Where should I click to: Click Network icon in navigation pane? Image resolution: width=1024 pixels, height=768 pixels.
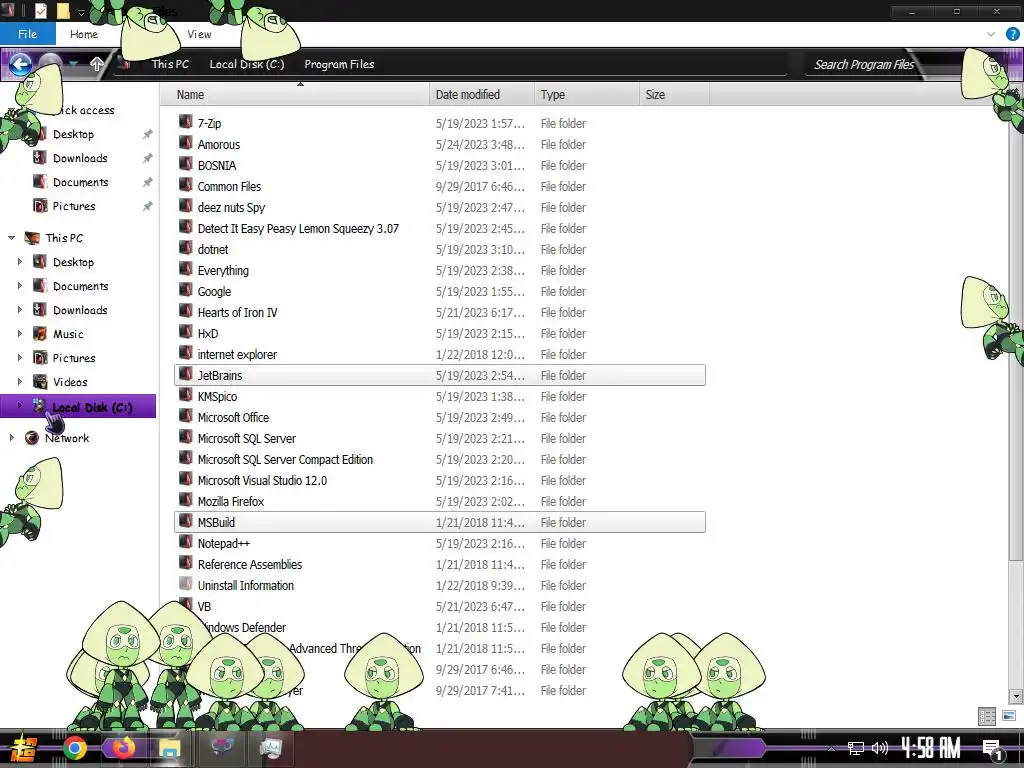(31, 438)
